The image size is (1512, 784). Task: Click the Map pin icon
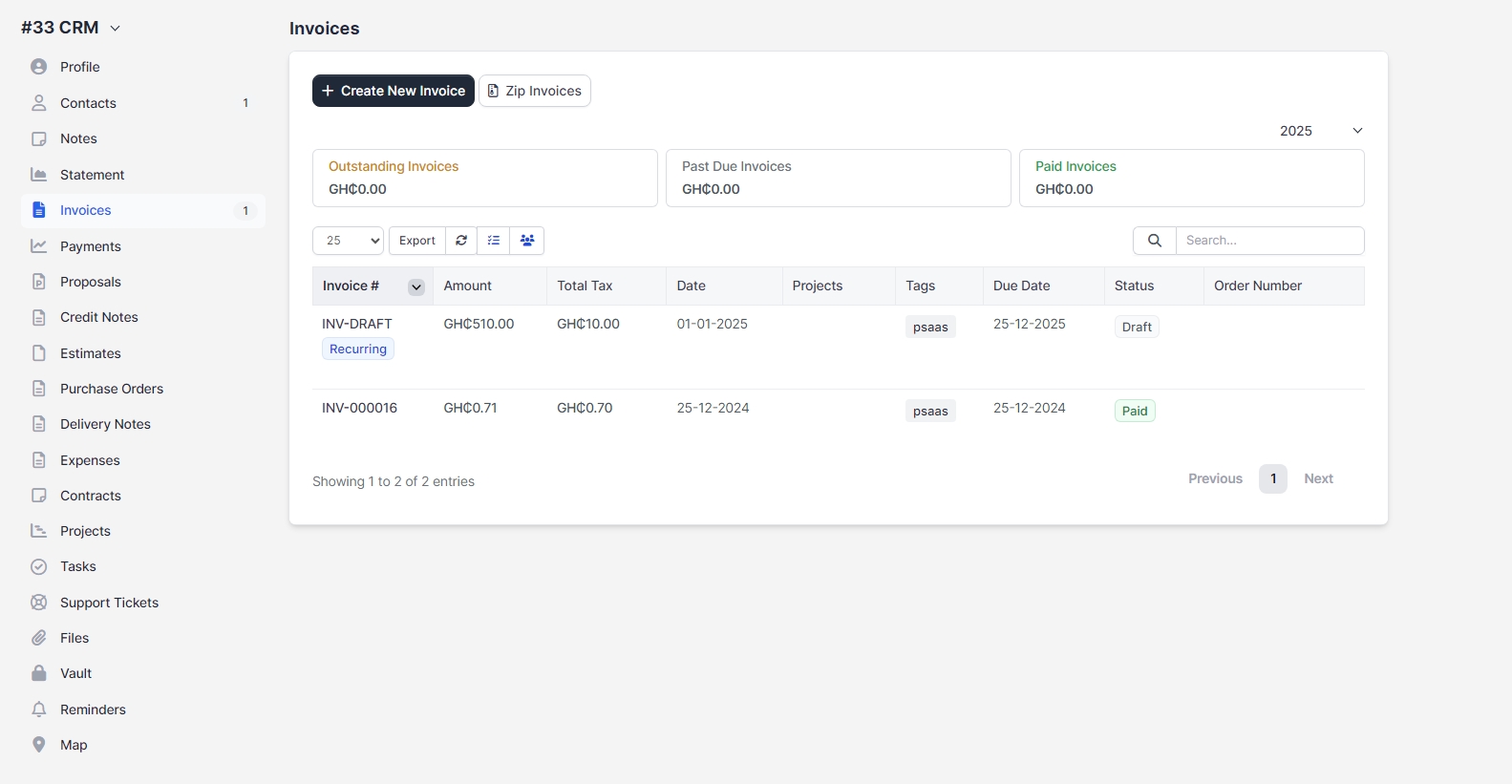pos(39,745)
